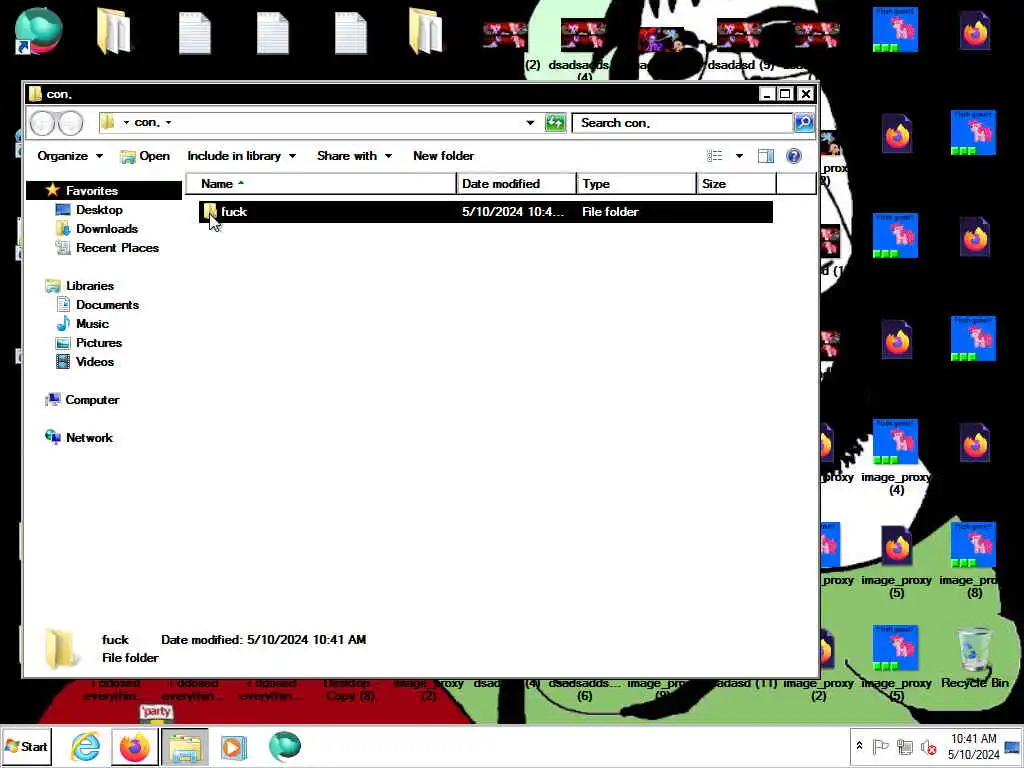
Task: Click the Forward navigation arrow button
Action: pyautogui.click(x=71, y=123)
